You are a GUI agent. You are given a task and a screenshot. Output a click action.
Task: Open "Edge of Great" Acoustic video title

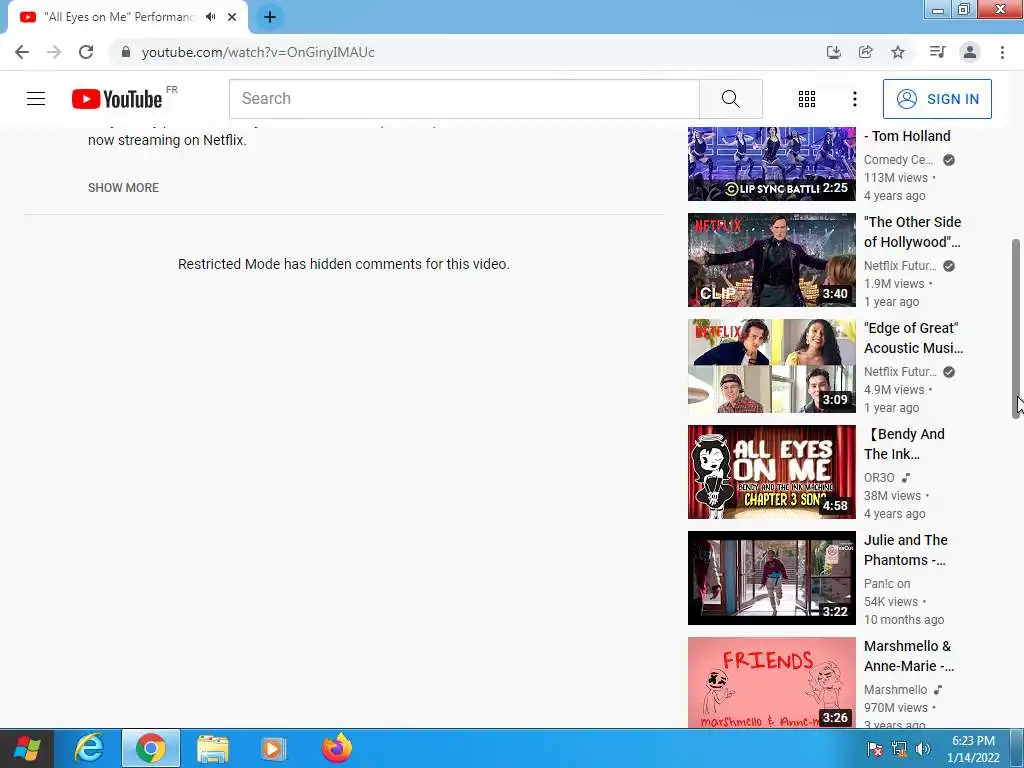(913, 338)
